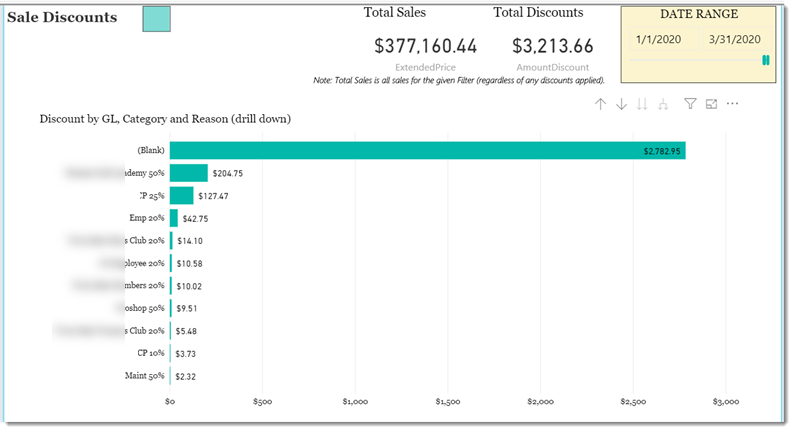Click the Total Discounts $3,213.66 card
The height and width of the screenshot is (432, 793).
pyautogui.click(x=552, y=46)
